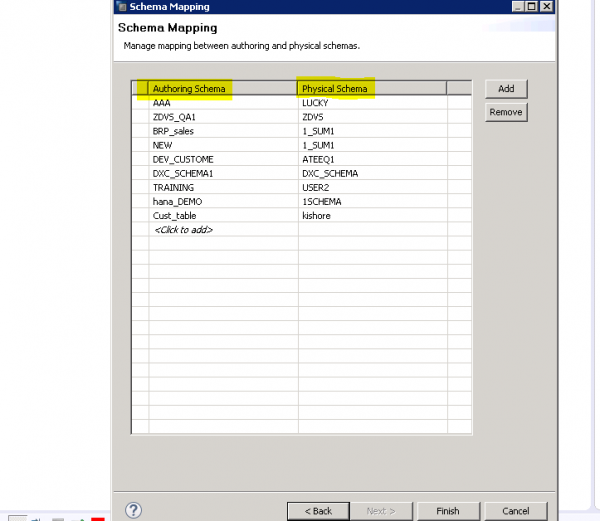
Task: Select 1_SUM1 in the NEW row
Action: tap(373, 145)
